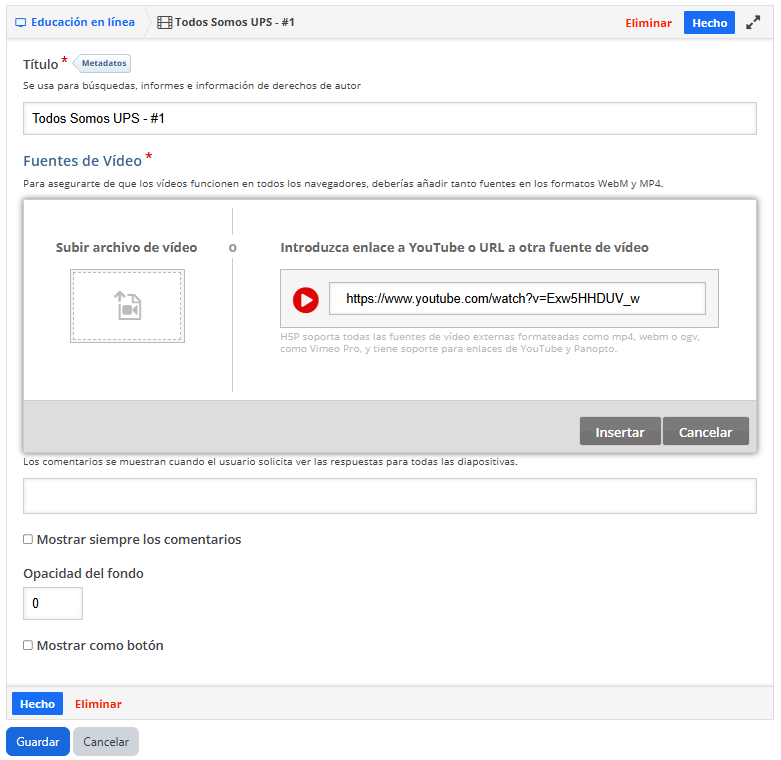781x760 pixels.
Task: Click the top red Eliminar link
Action: [648, 23]
